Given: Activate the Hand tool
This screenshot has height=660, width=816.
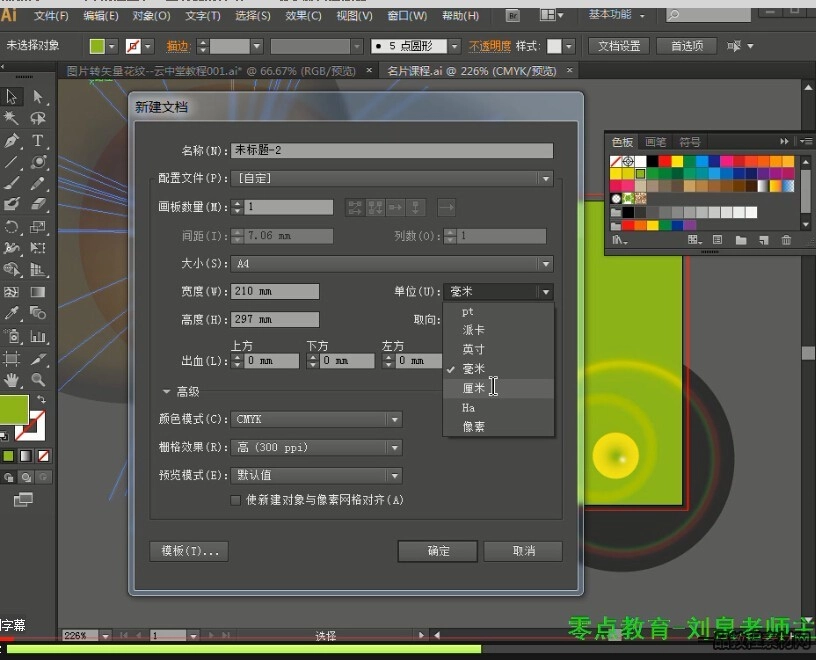Looking at the screenshot, I should coord(12,380).
